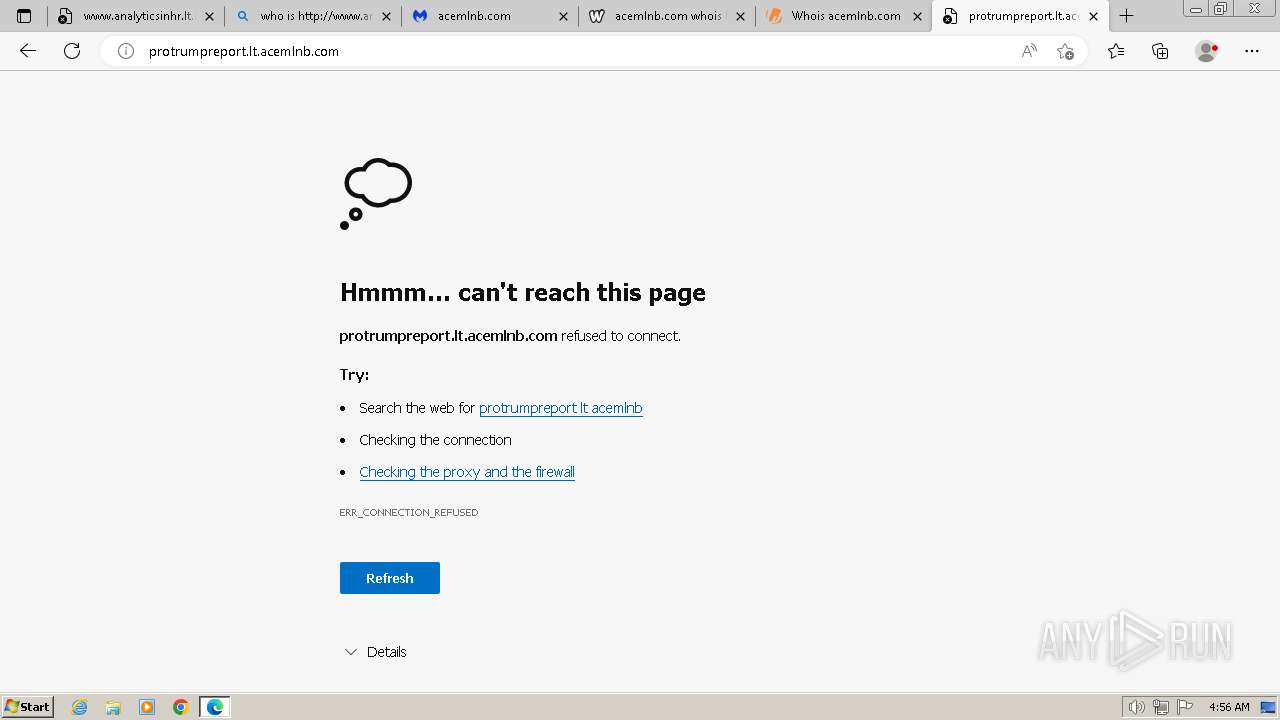This screenshot has height=720, width=1280.
Task: Select Microsoft Edge taskbar button
Action: [x=215, y=707]
